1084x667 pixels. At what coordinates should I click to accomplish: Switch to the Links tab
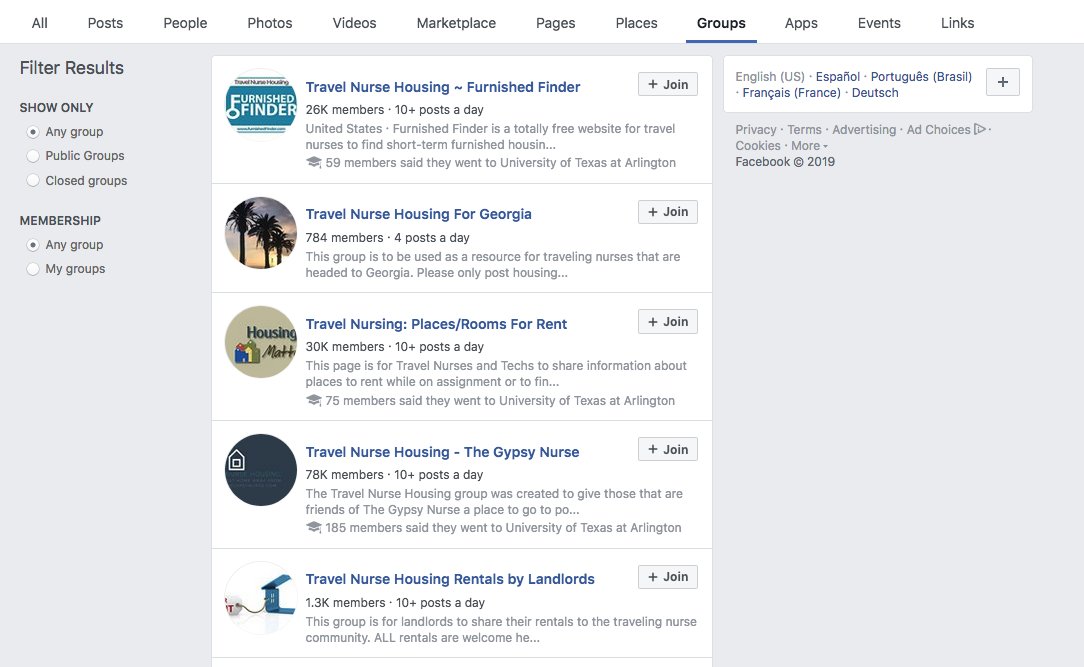pyautogui.click(x=957, y=23)
